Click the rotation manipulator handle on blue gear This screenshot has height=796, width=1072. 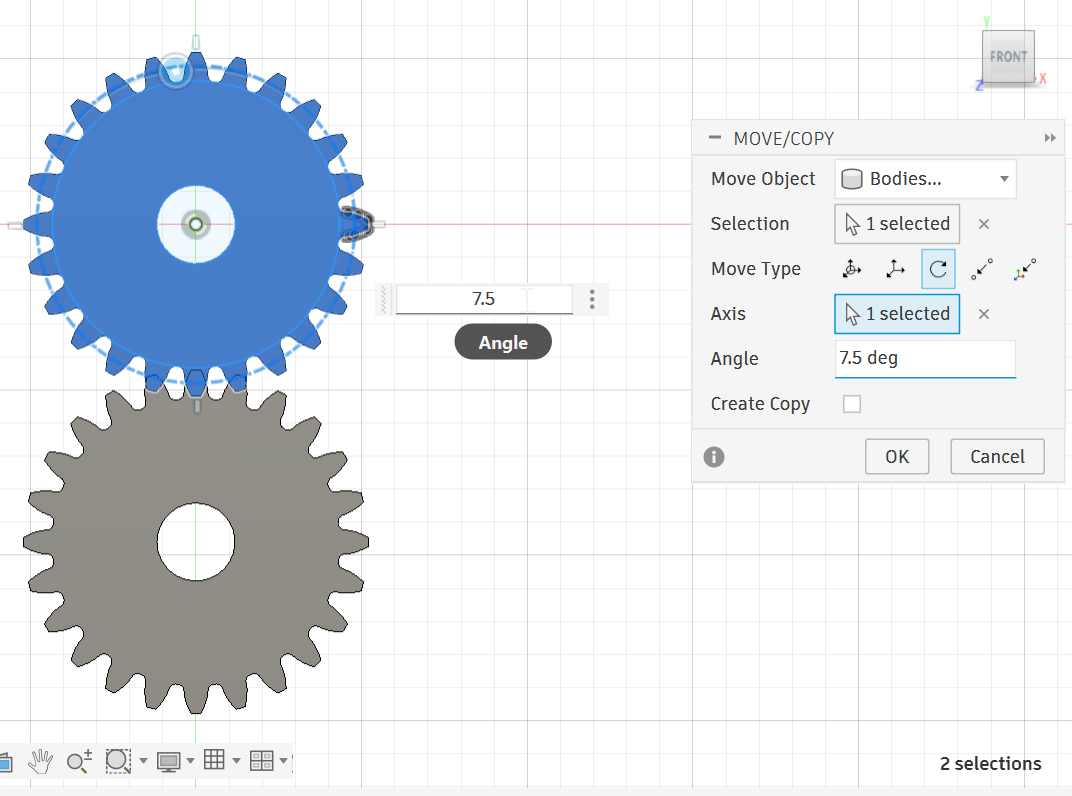[175, 70]
